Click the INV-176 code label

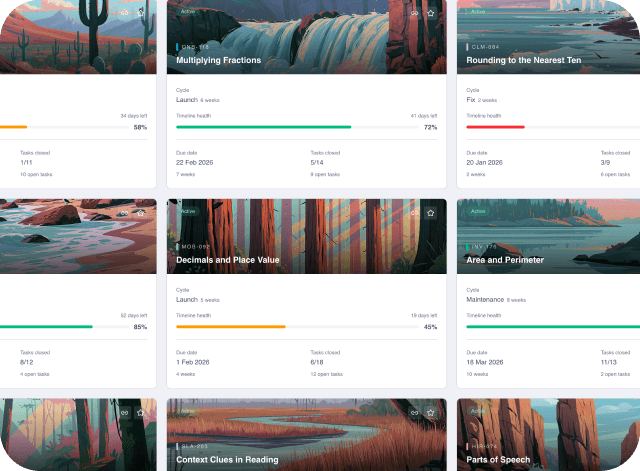pyautogui.click(x=484, y=247)
